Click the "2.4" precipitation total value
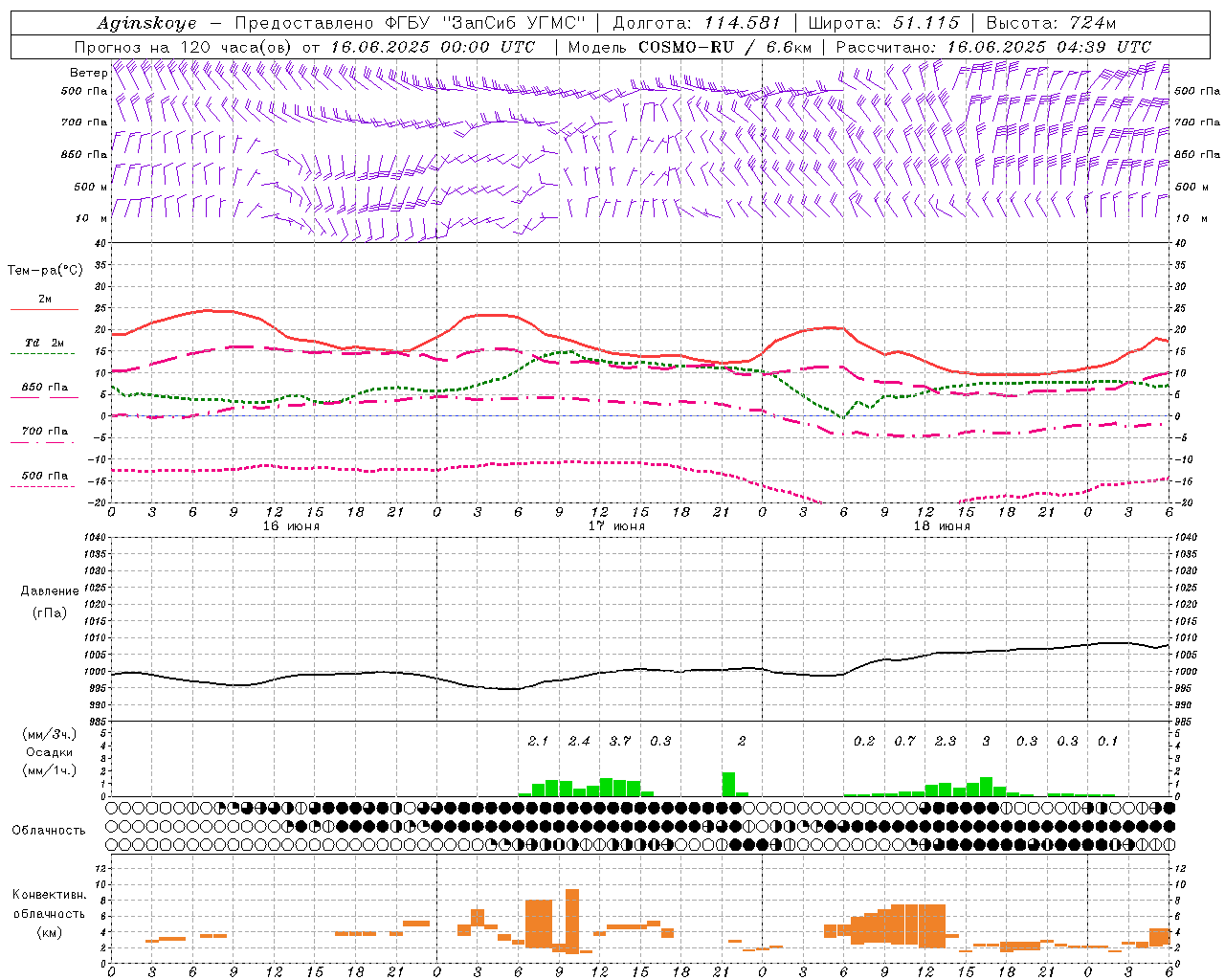This screenshot has width=1225, height=980. 579,742
